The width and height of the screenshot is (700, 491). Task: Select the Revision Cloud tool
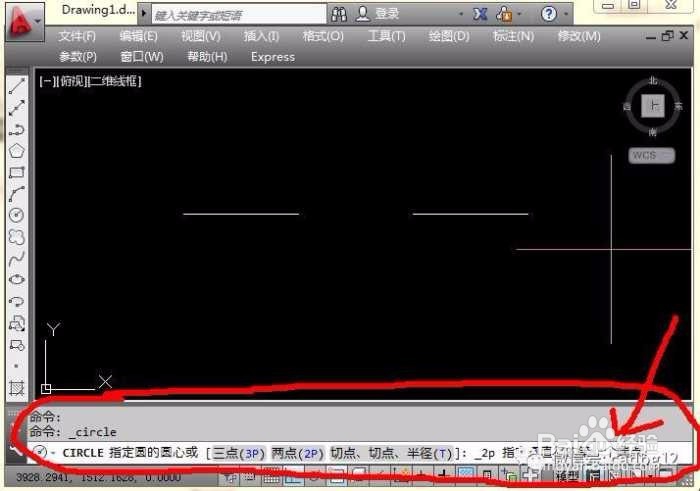point(17,237)
